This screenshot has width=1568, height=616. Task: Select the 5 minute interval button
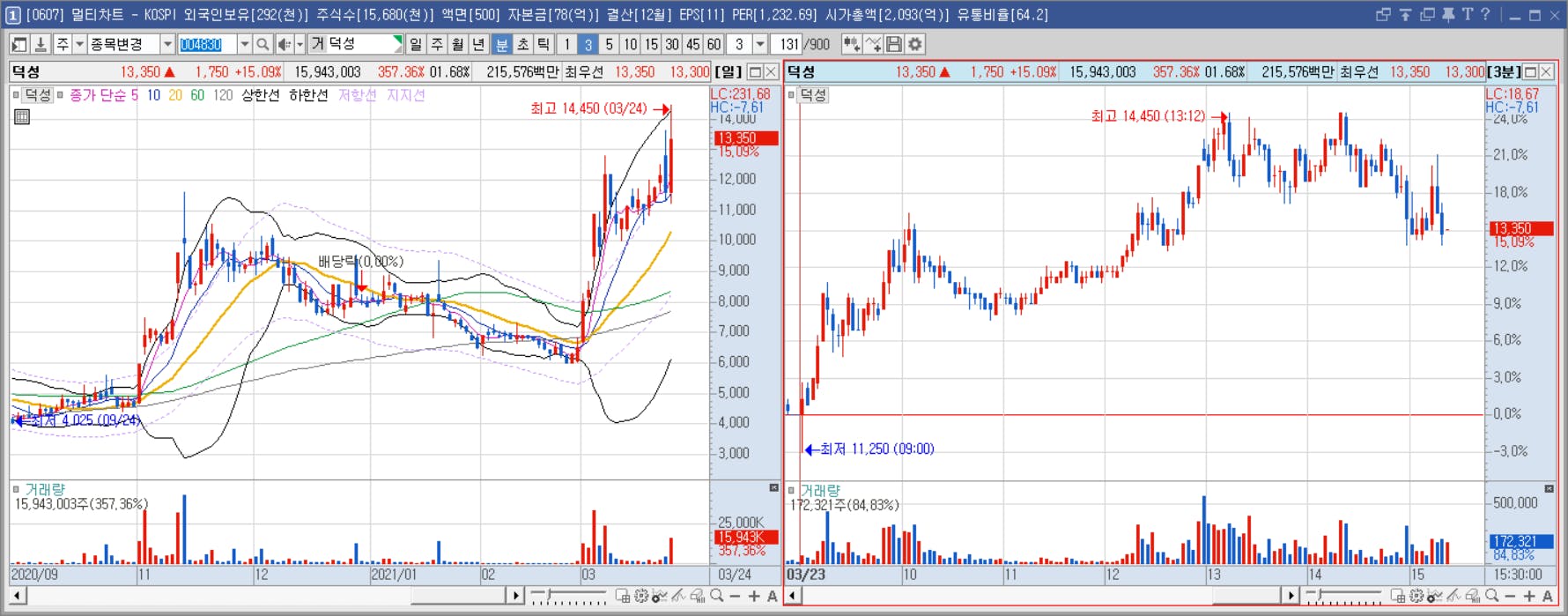[609, 44]
